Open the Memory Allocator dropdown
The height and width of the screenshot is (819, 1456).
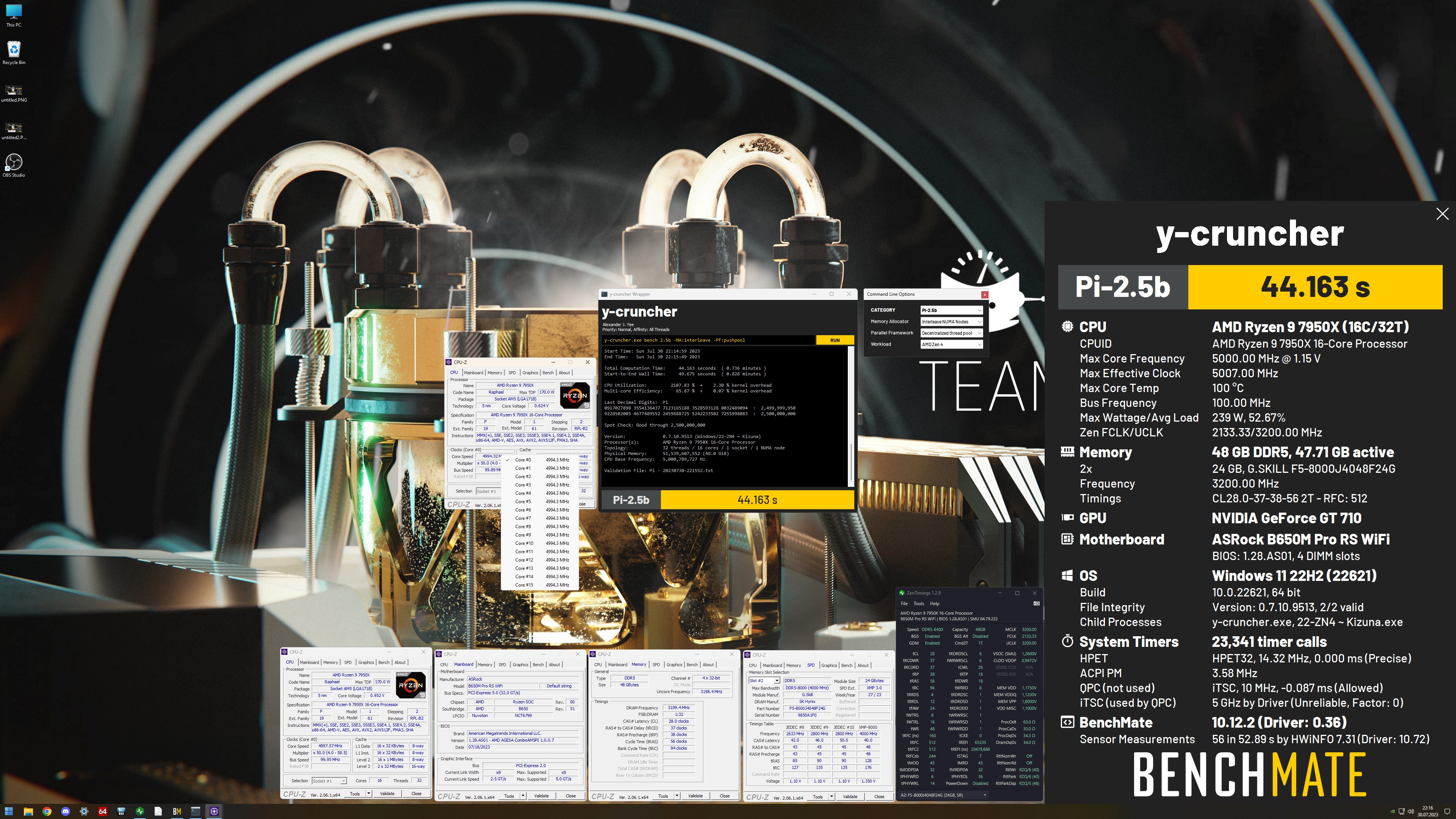tap(951, 322)
